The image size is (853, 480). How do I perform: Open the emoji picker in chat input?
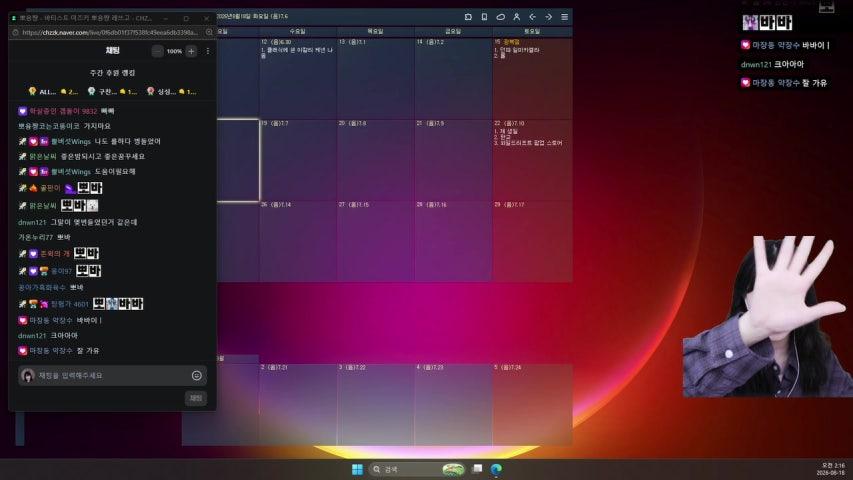(x=197, y=376)
